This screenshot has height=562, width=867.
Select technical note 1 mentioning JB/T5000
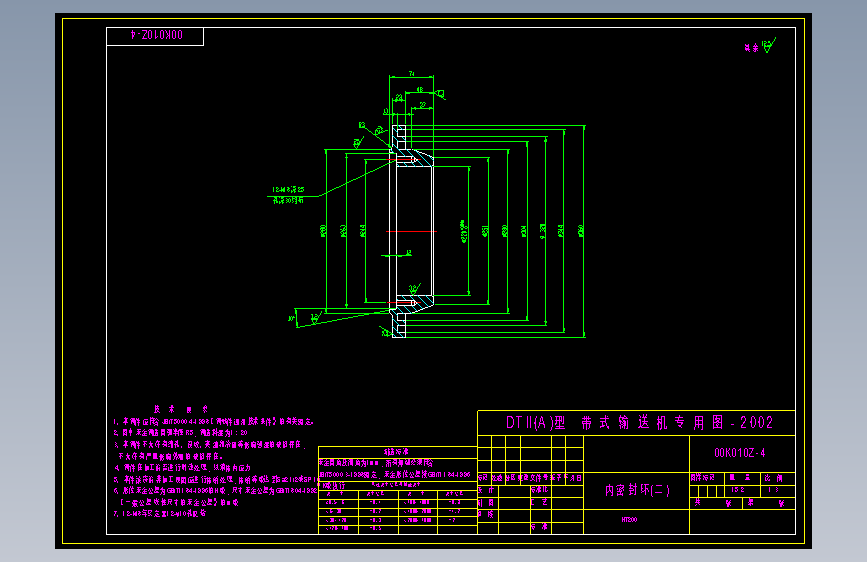pos(213,422)
